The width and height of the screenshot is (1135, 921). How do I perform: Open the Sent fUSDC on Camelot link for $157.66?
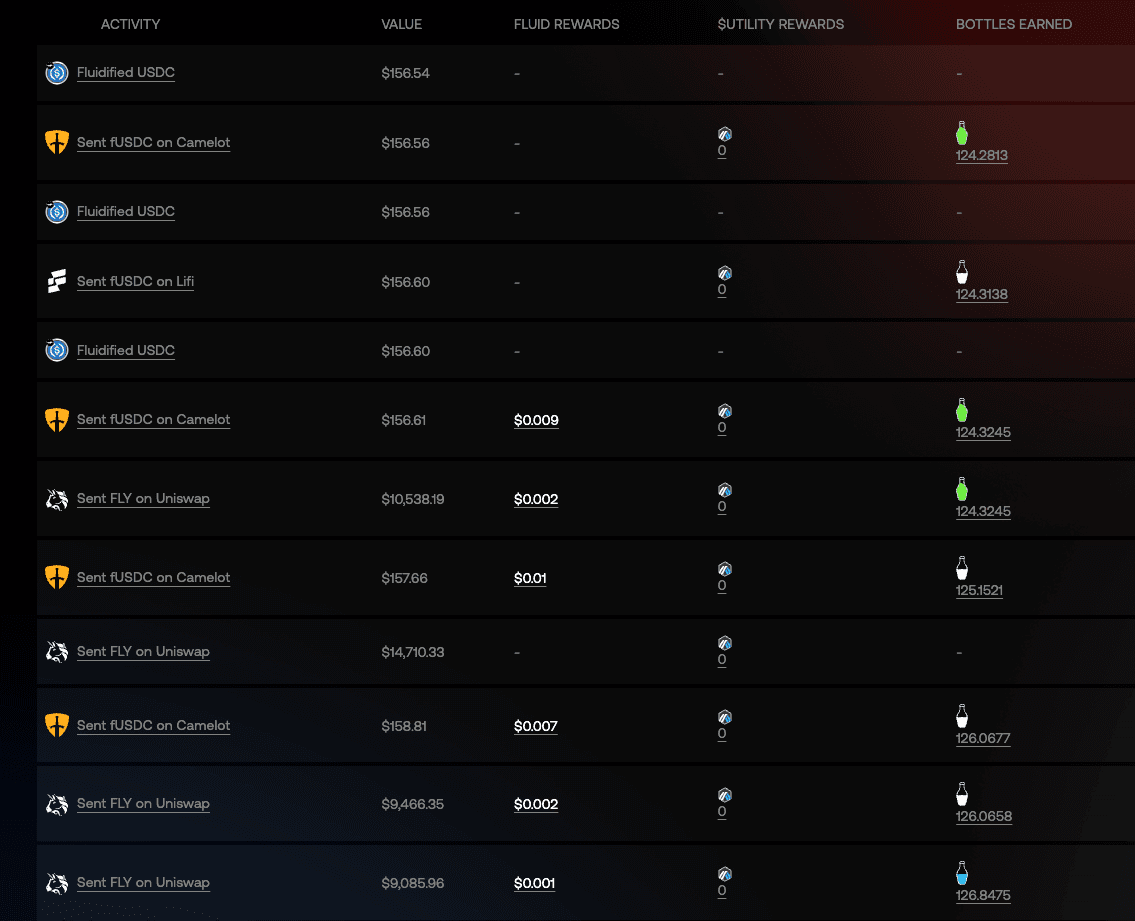point(153,578)
